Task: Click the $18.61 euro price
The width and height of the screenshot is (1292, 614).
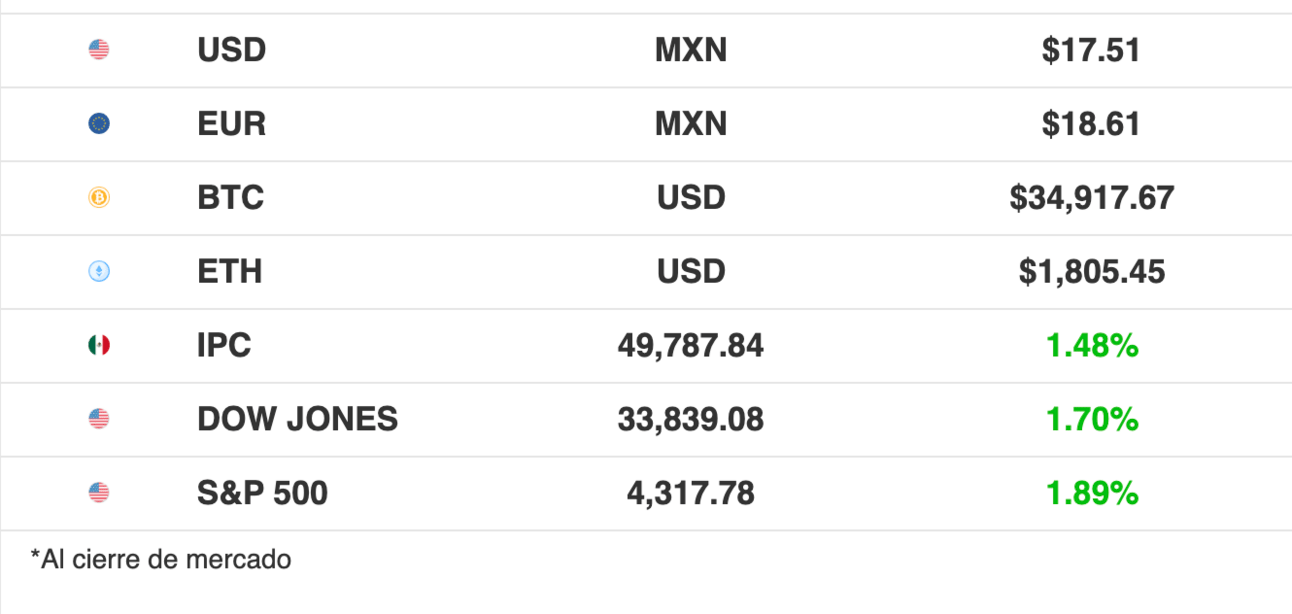Action: point(1091,124)
